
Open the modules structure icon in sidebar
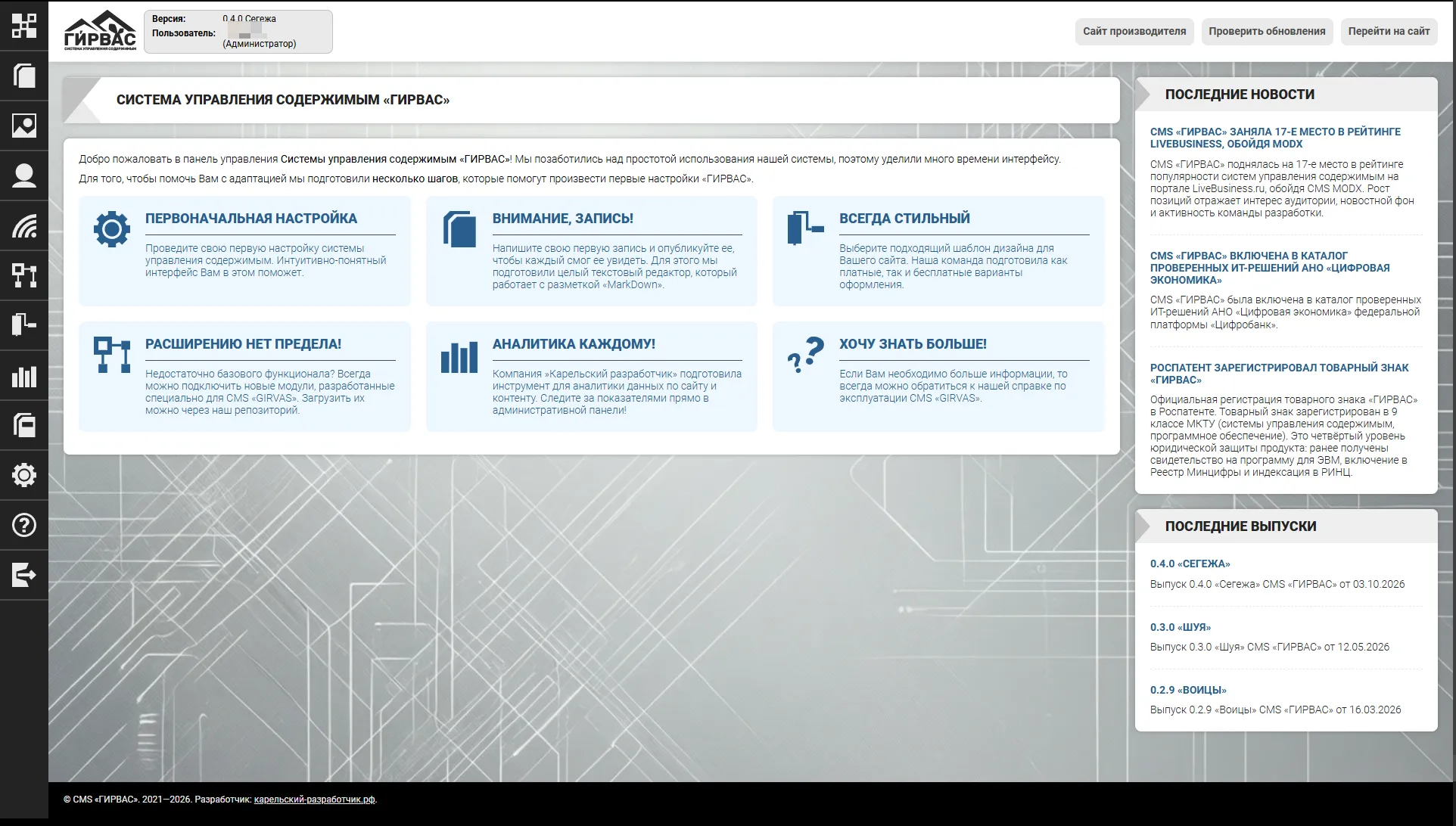point(24,275)
